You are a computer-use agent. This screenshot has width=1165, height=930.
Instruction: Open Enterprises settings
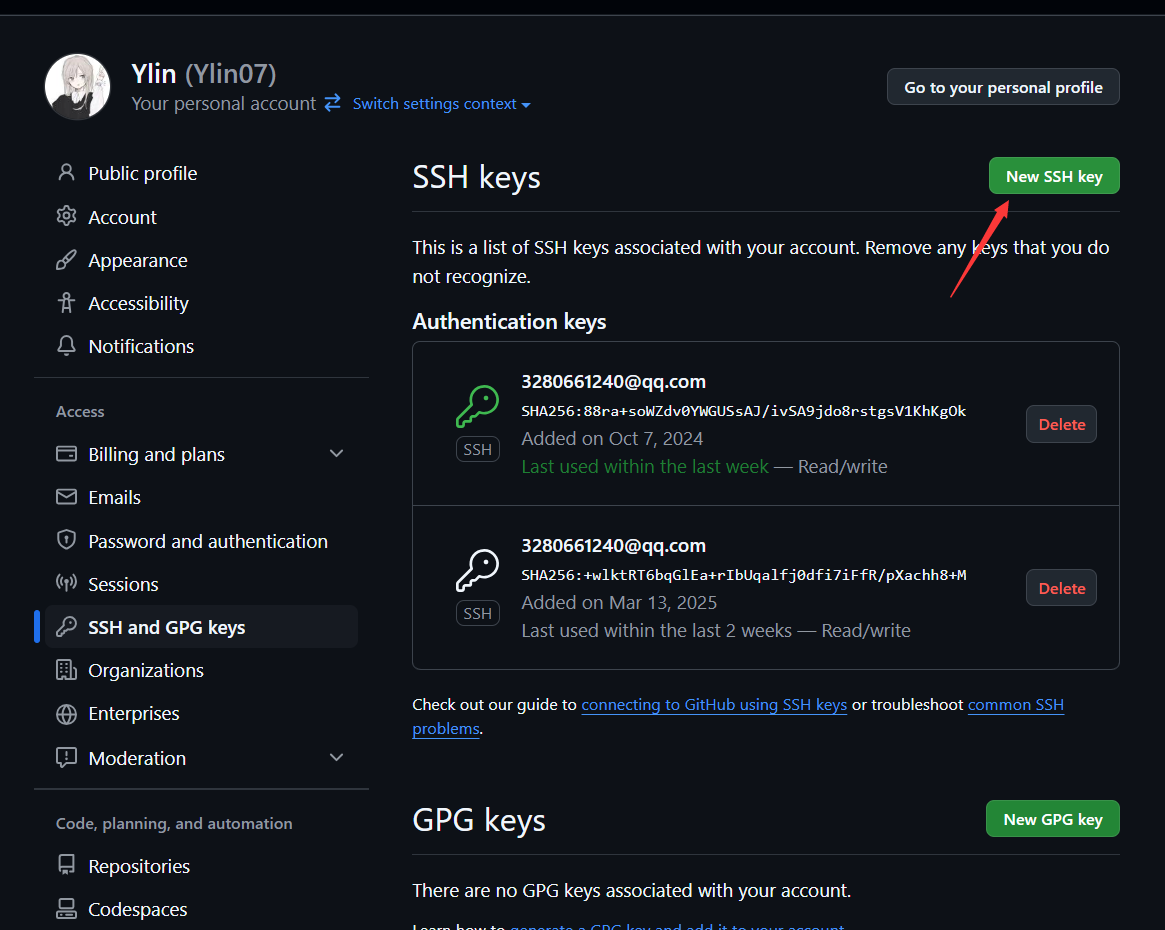point(134,714)
